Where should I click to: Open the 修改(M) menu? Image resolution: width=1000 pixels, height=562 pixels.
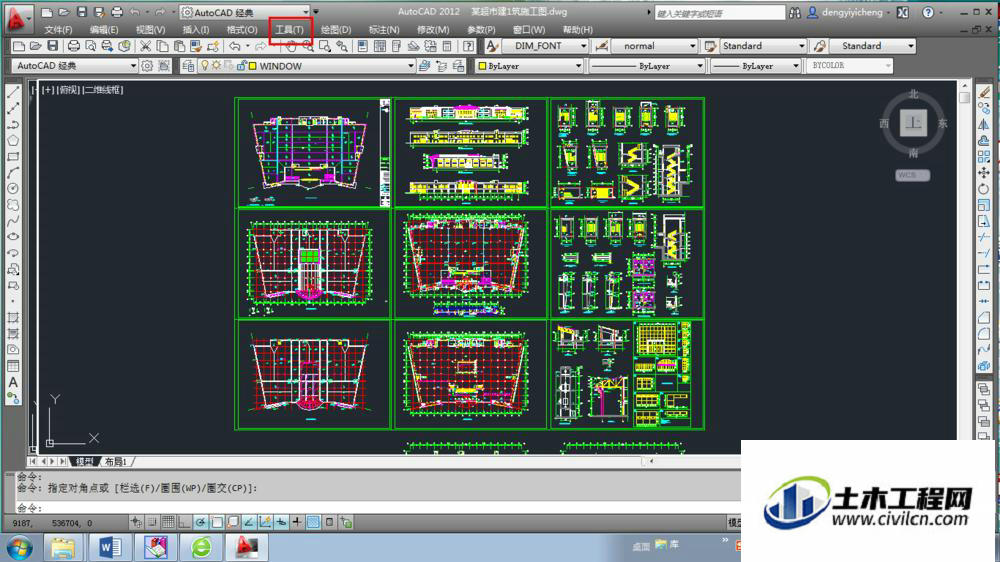tap(433, 30)
